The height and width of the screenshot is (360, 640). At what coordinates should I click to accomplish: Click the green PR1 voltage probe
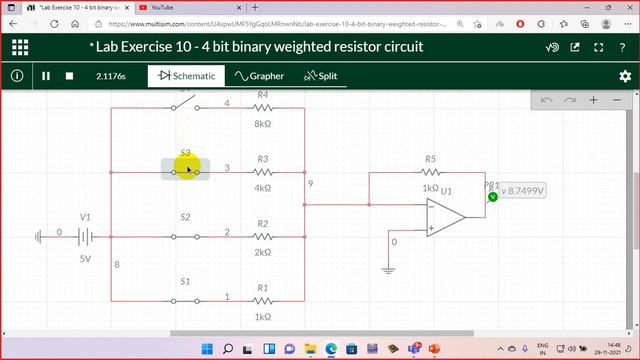point(493,197)
